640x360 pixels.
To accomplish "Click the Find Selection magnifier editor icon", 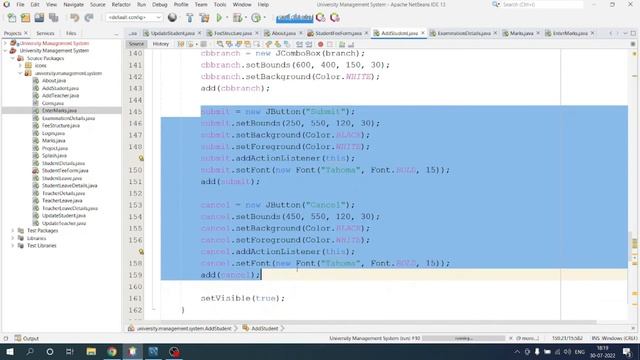I will [220, 44].
